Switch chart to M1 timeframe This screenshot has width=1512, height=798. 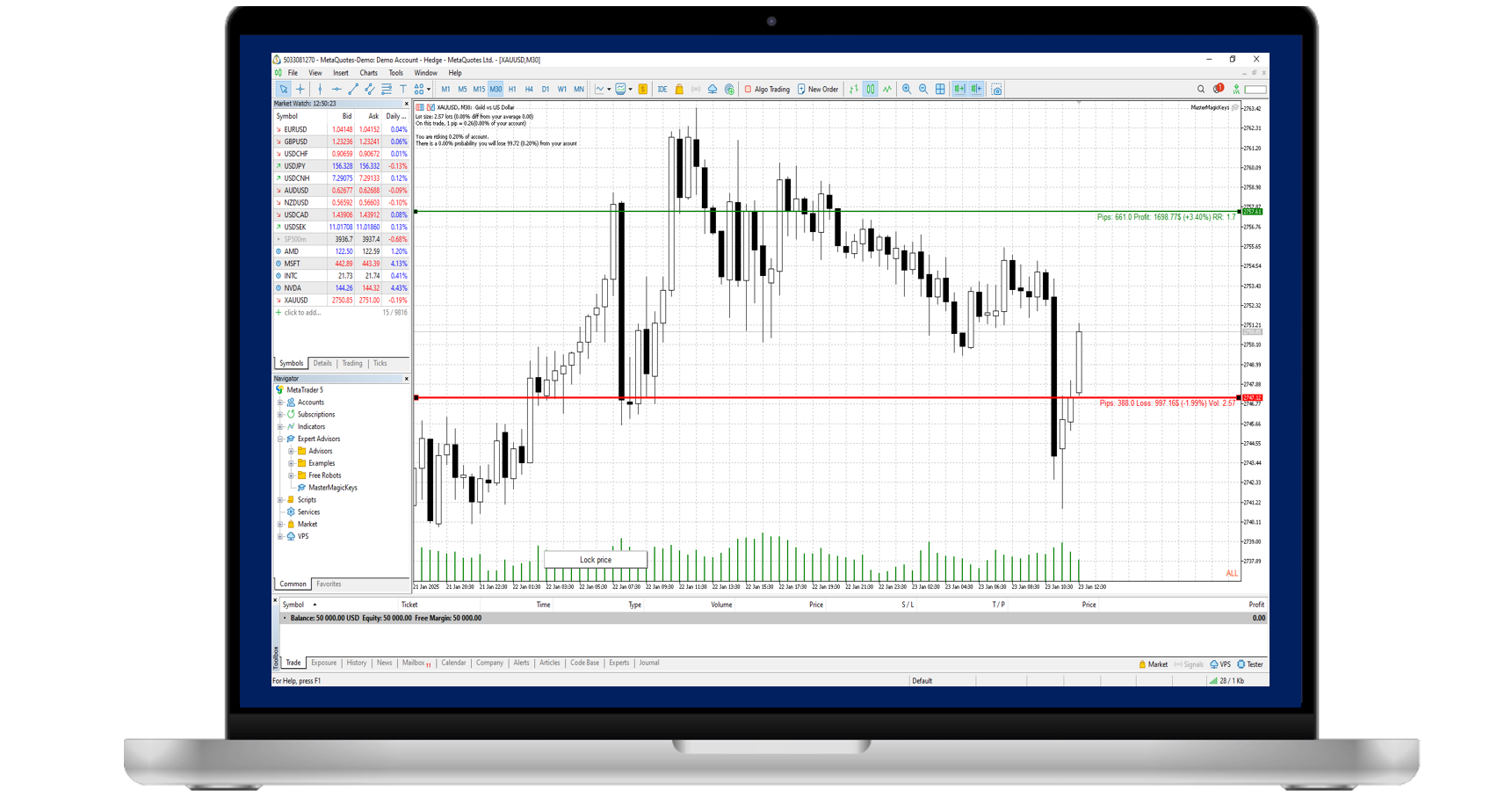pyautogui.click(x=445, y=89)
